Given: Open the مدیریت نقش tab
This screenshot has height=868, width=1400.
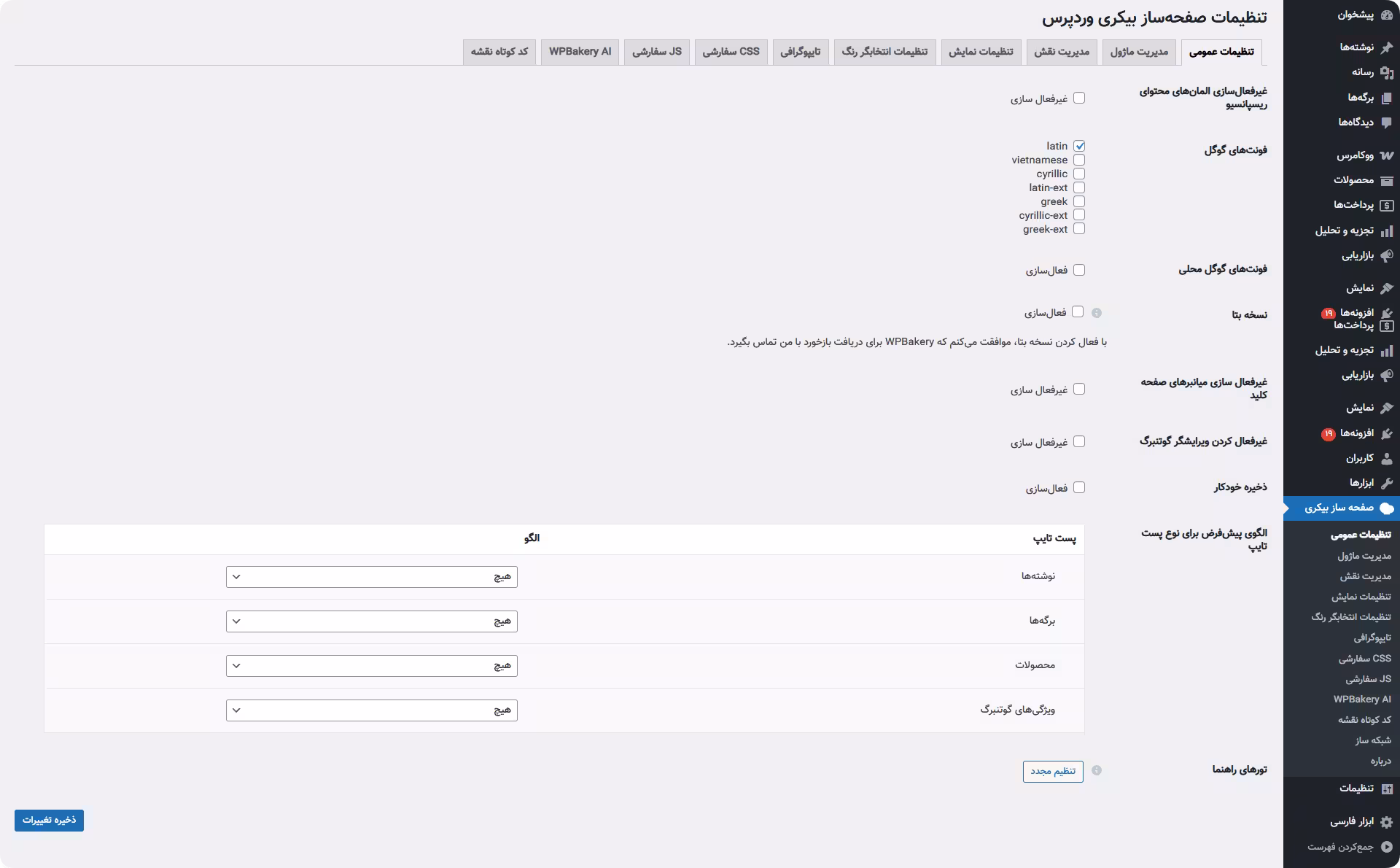Looking at the screenshot, I should [1062, 52].
